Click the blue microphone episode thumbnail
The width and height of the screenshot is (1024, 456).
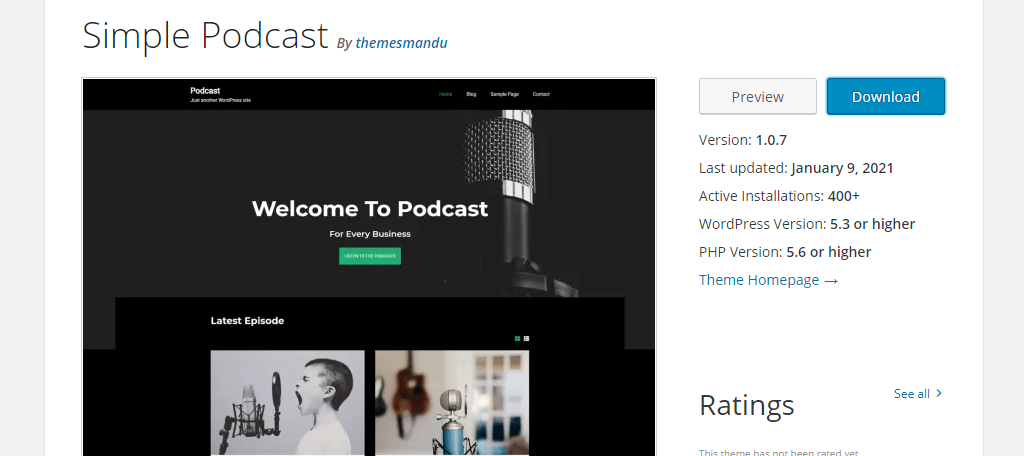[452, 402]
